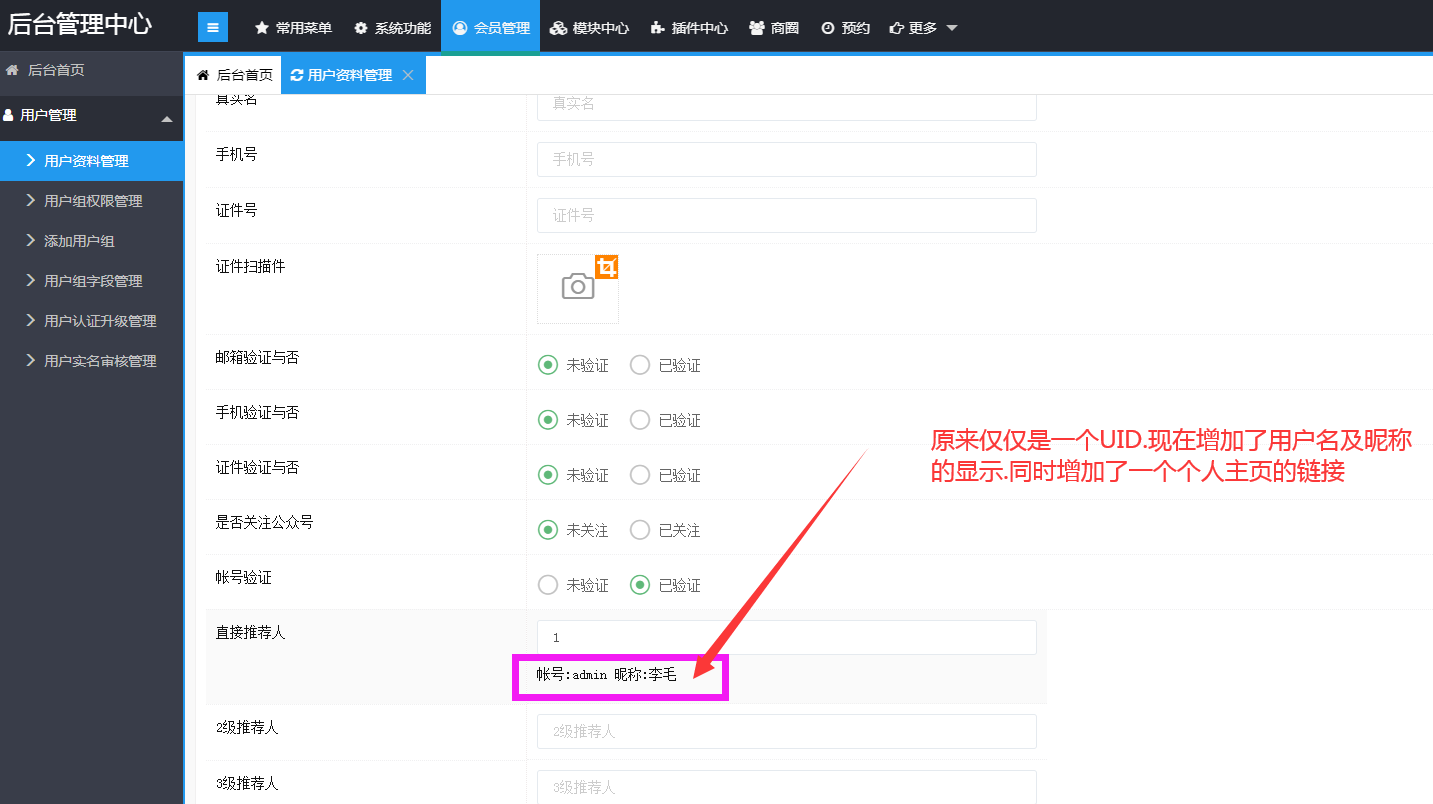This screenshot has width=1433, height=804.
Task: Close the 用户资料管理 tab with X
Action: tap(408, 75)
